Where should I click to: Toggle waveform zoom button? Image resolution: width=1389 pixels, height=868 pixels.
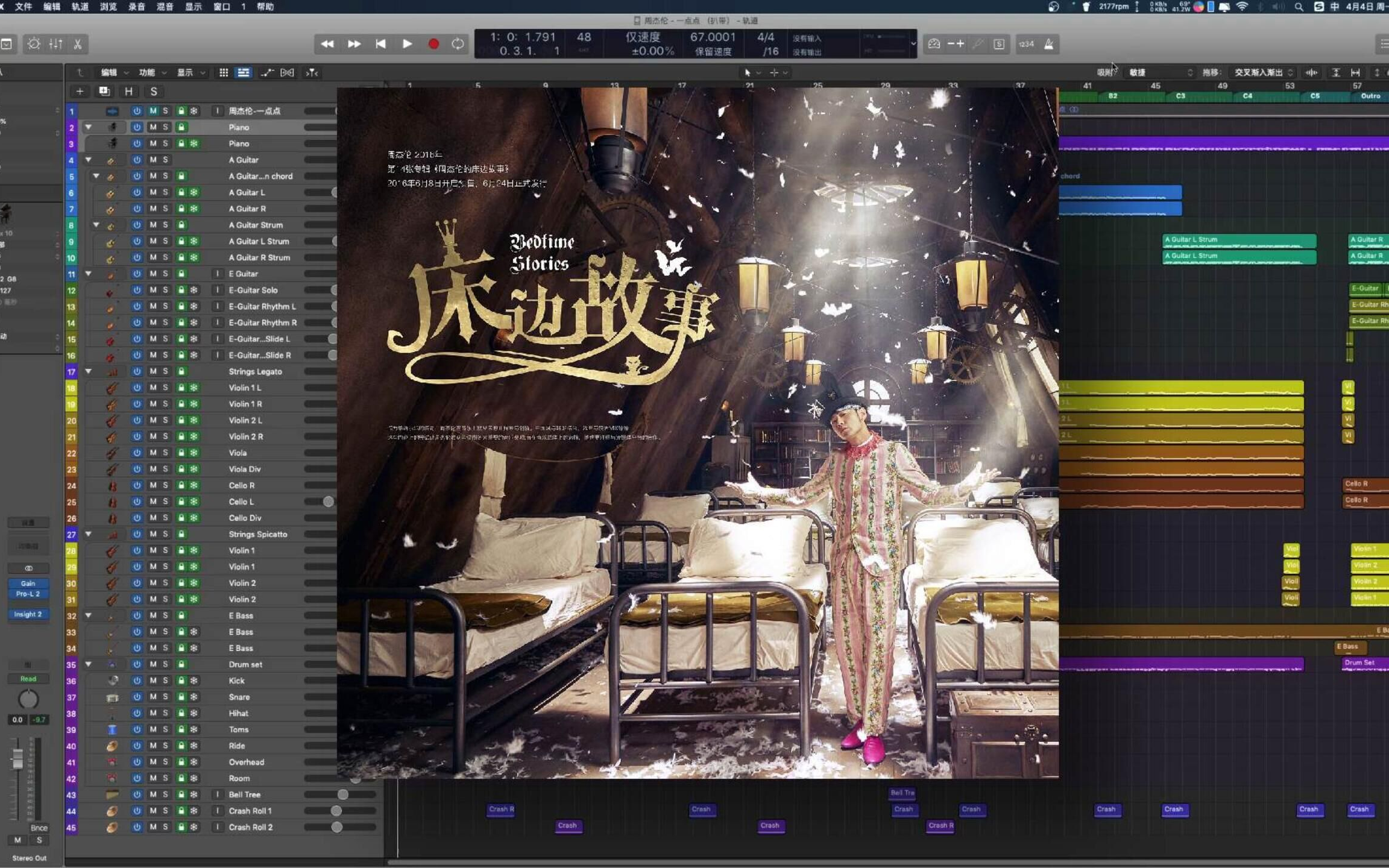point(1311,72)
